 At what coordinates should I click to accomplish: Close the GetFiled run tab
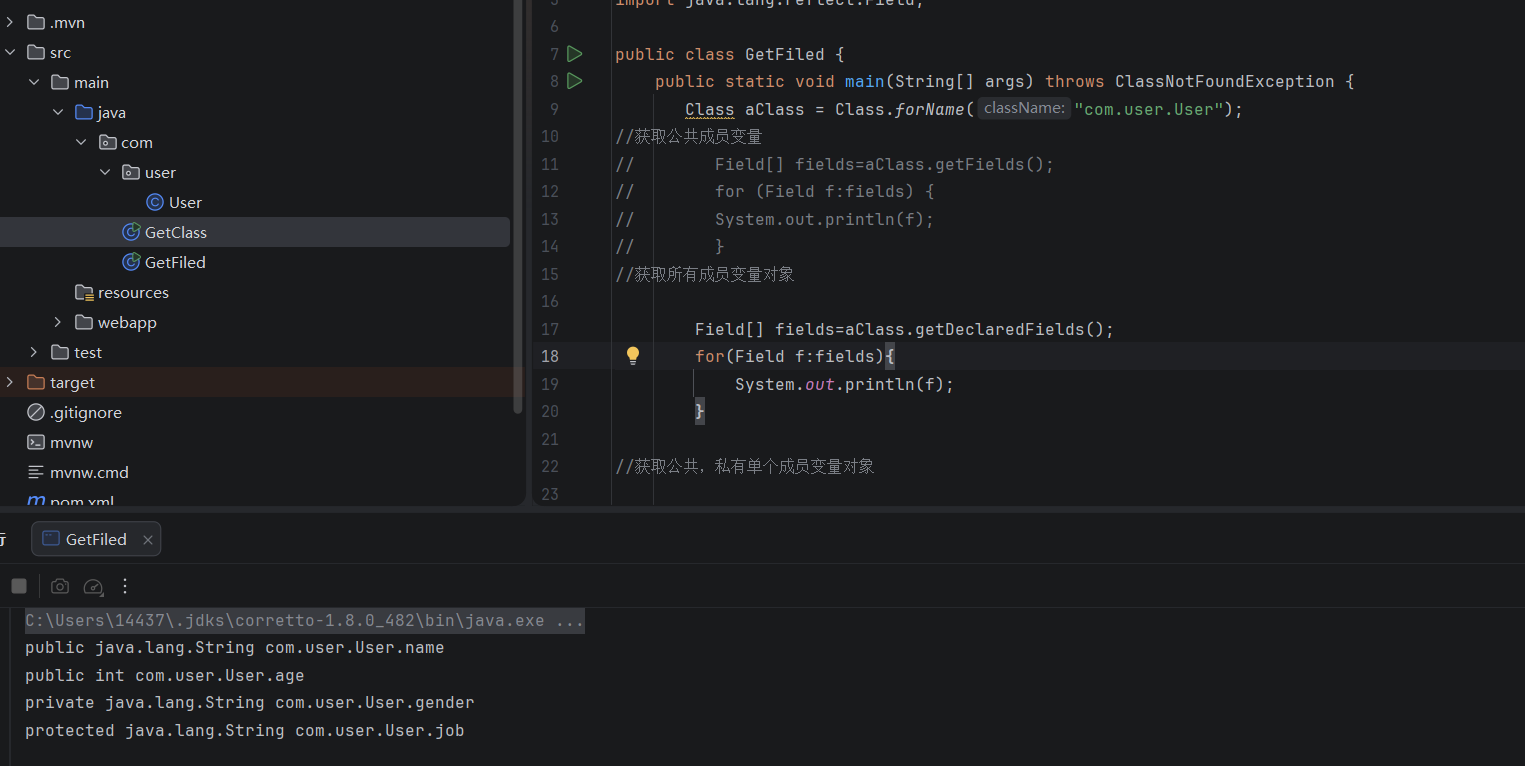coord(148,540)
